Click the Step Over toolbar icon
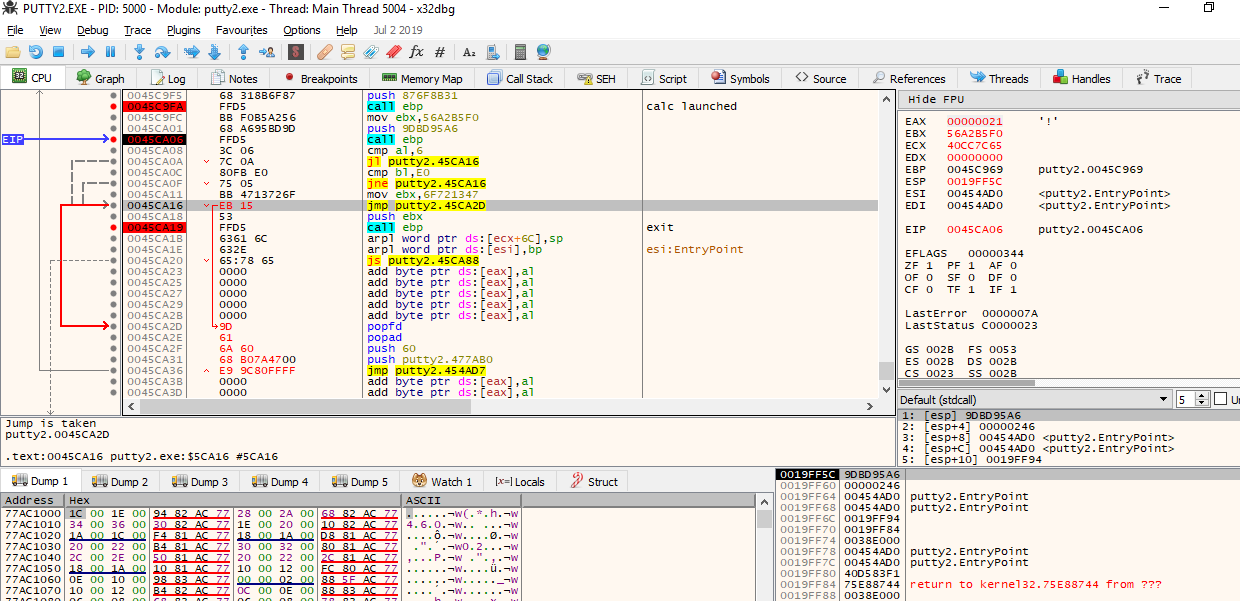 pyautogui.click(x=162, y=52)
